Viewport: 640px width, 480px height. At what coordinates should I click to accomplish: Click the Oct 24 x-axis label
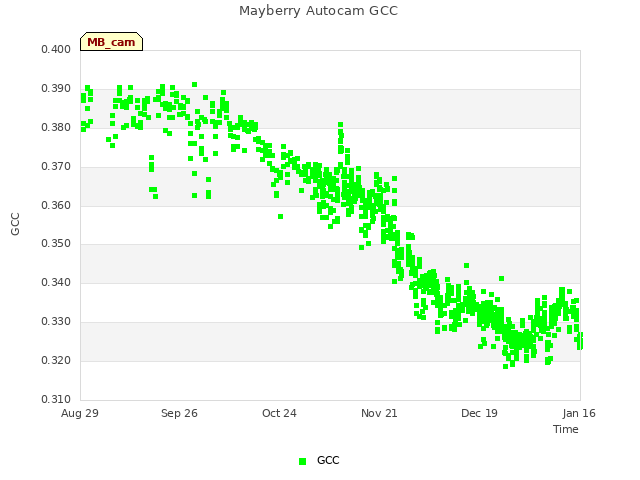[279, 413]
